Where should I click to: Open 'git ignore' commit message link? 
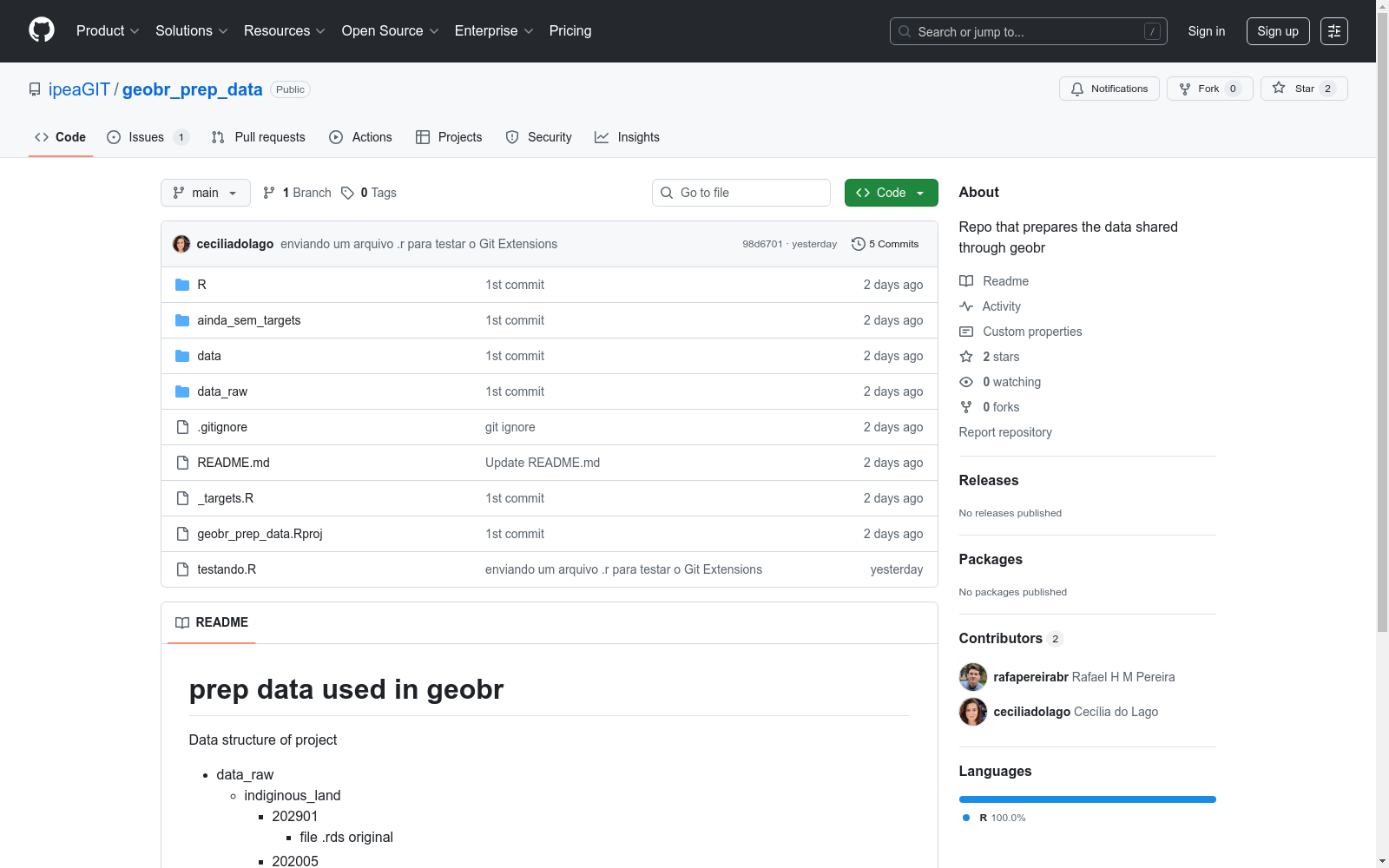pyautogui.click(x=510, y=427)
